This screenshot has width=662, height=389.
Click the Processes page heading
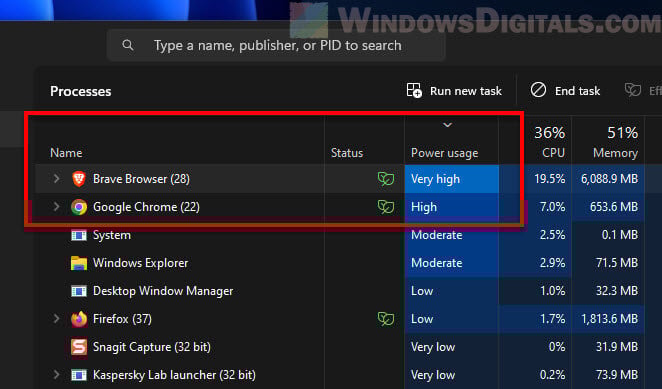click(81, 91)
